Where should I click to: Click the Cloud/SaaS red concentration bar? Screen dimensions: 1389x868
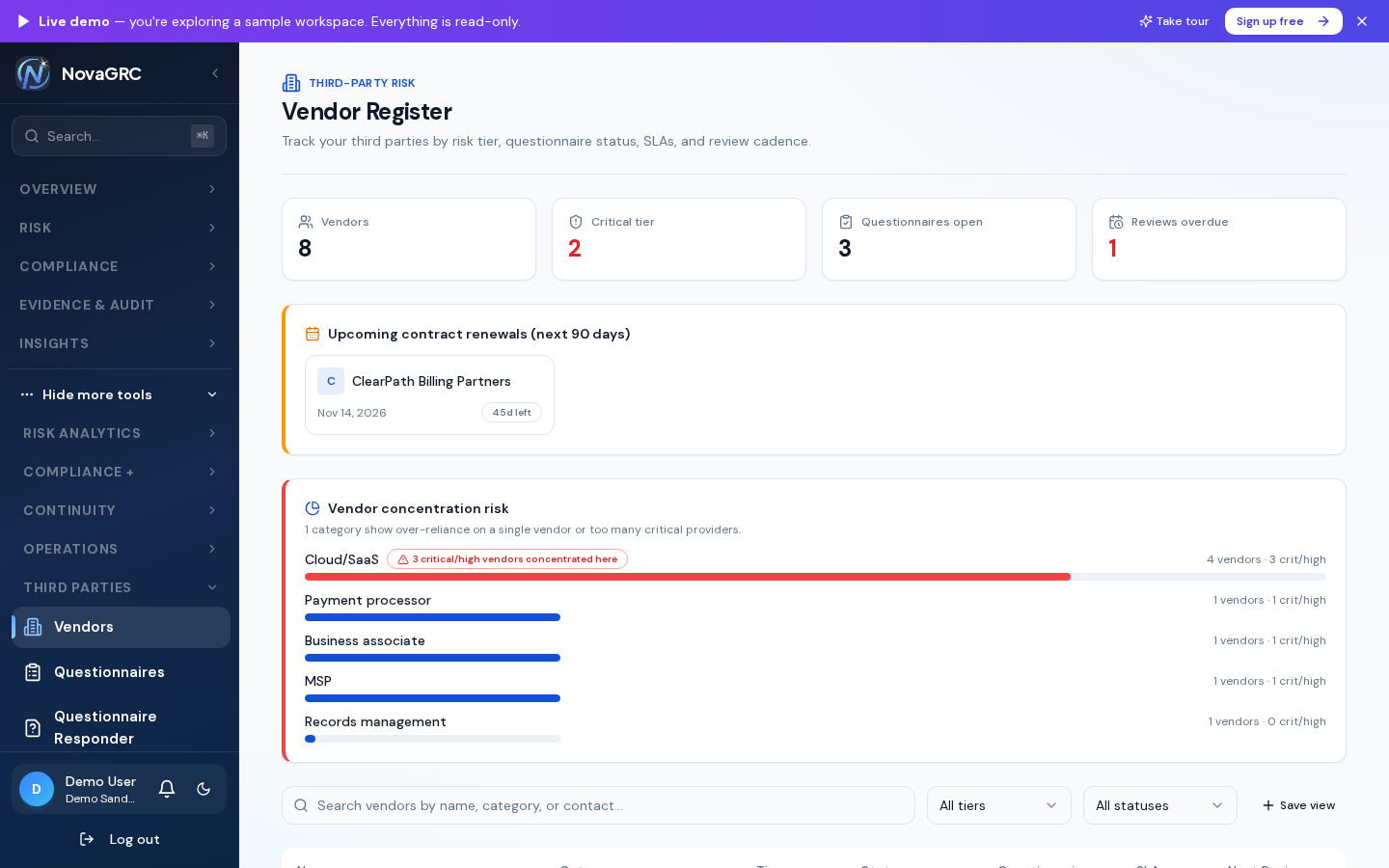688,577
